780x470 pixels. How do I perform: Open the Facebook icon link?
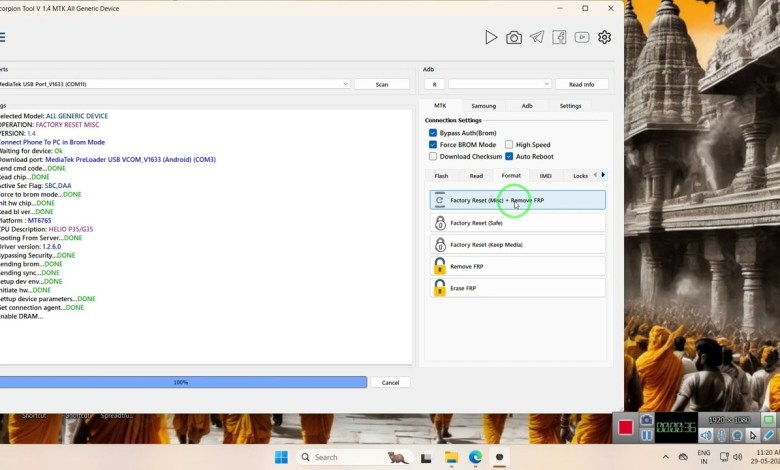click(x=559, y=37)
